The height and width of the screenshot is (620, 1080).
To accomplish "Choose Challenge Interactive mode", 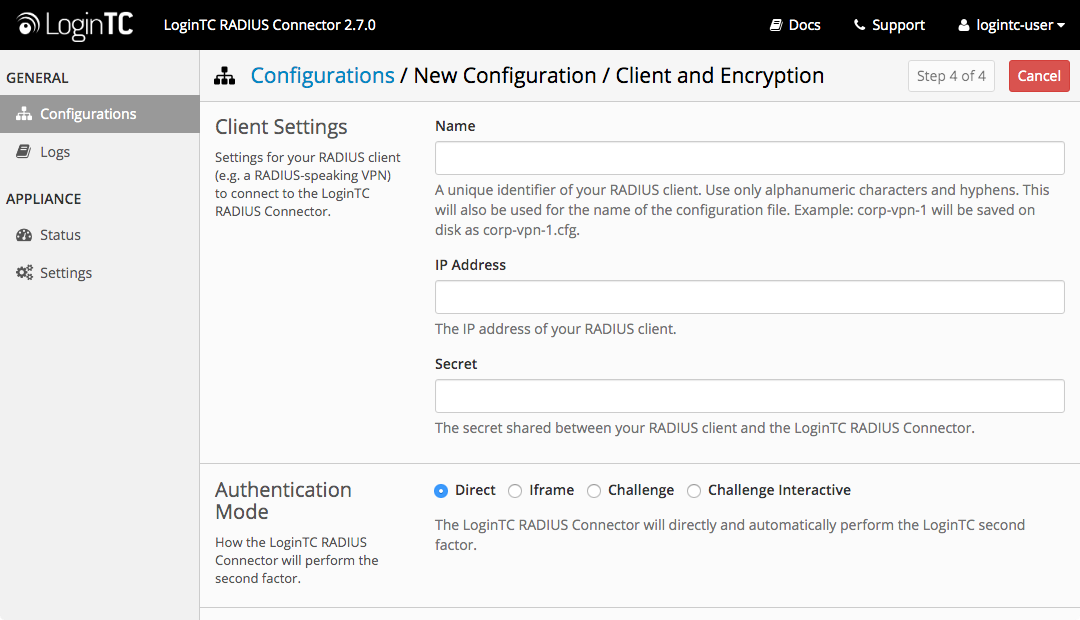I will (x=694, y=490).
